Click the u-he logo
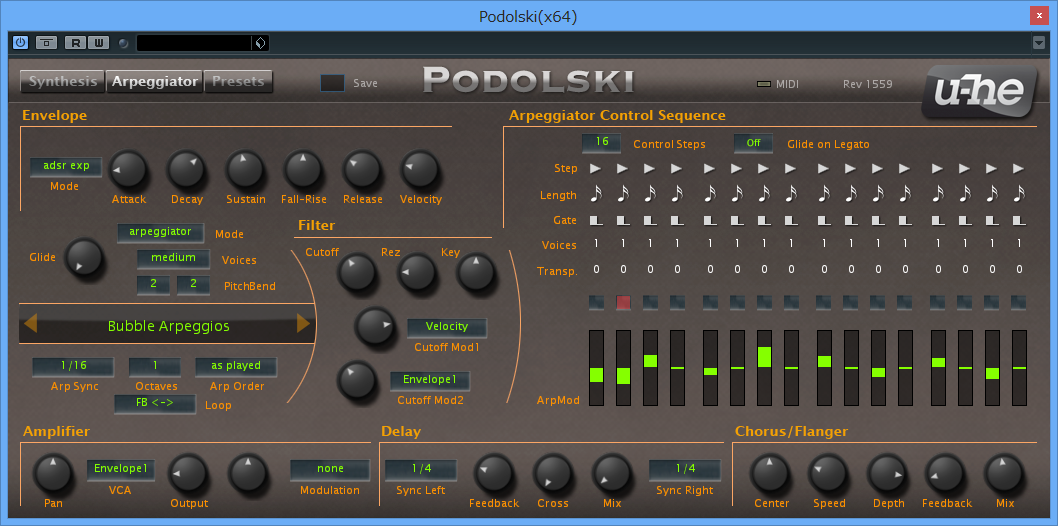This screenshot has height=526, width=1058. 978,93
